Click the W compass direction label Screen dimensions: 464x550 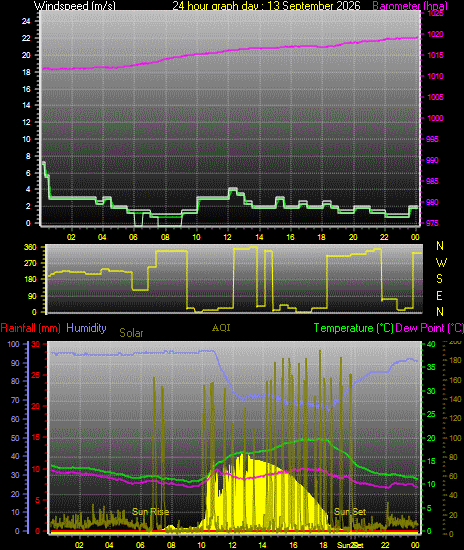click(x=441, y=262)
